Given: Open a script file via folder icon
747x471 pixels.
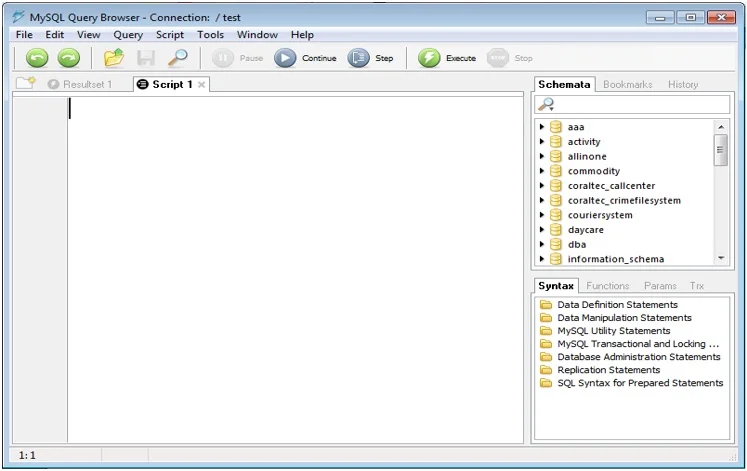Looking at the screenshot, I should coord(114,58).
